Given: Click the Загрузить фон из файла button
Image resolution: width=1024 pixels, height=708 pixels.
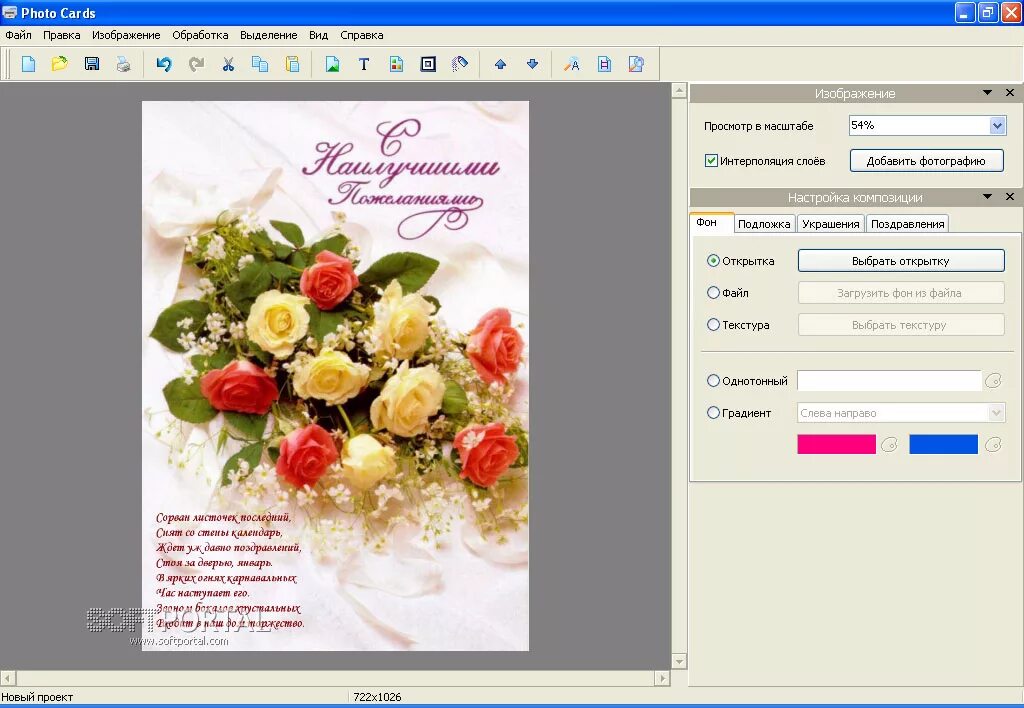Looking at the screenshot, I should pyautogui.click(x=901, y=293).
